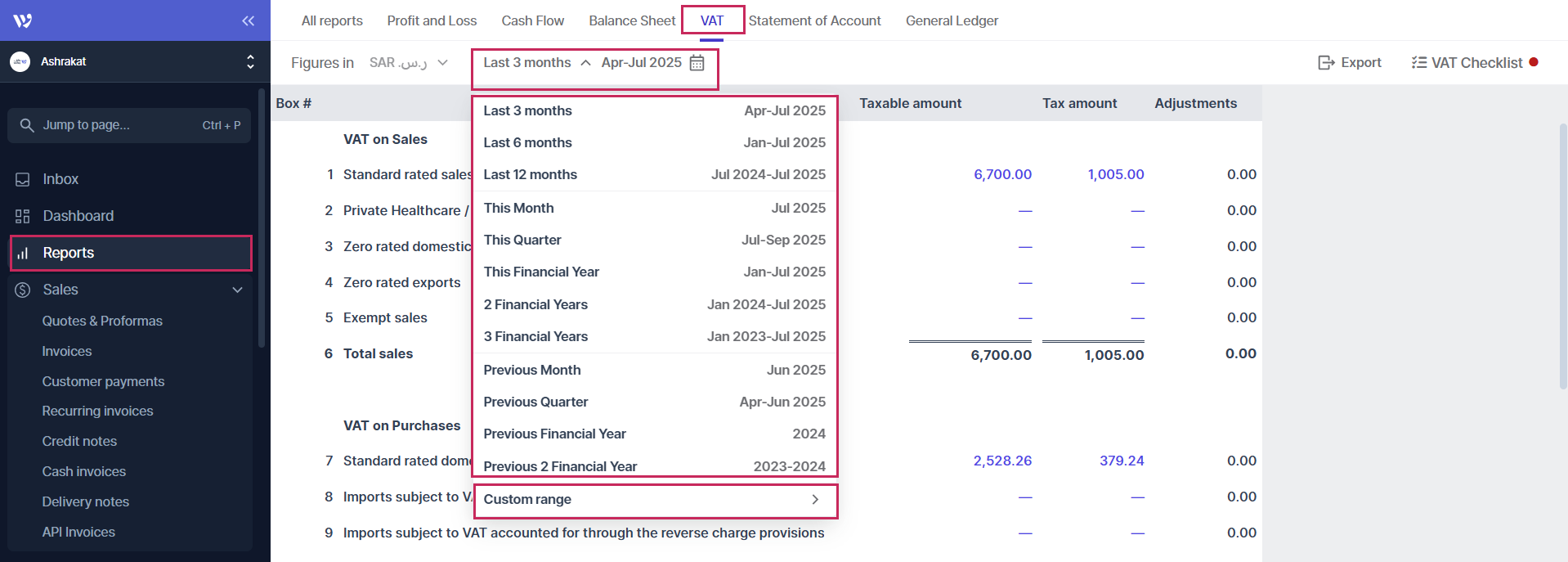Open the Custom range submenu
1568x562 pixels.
coord(655,500)
